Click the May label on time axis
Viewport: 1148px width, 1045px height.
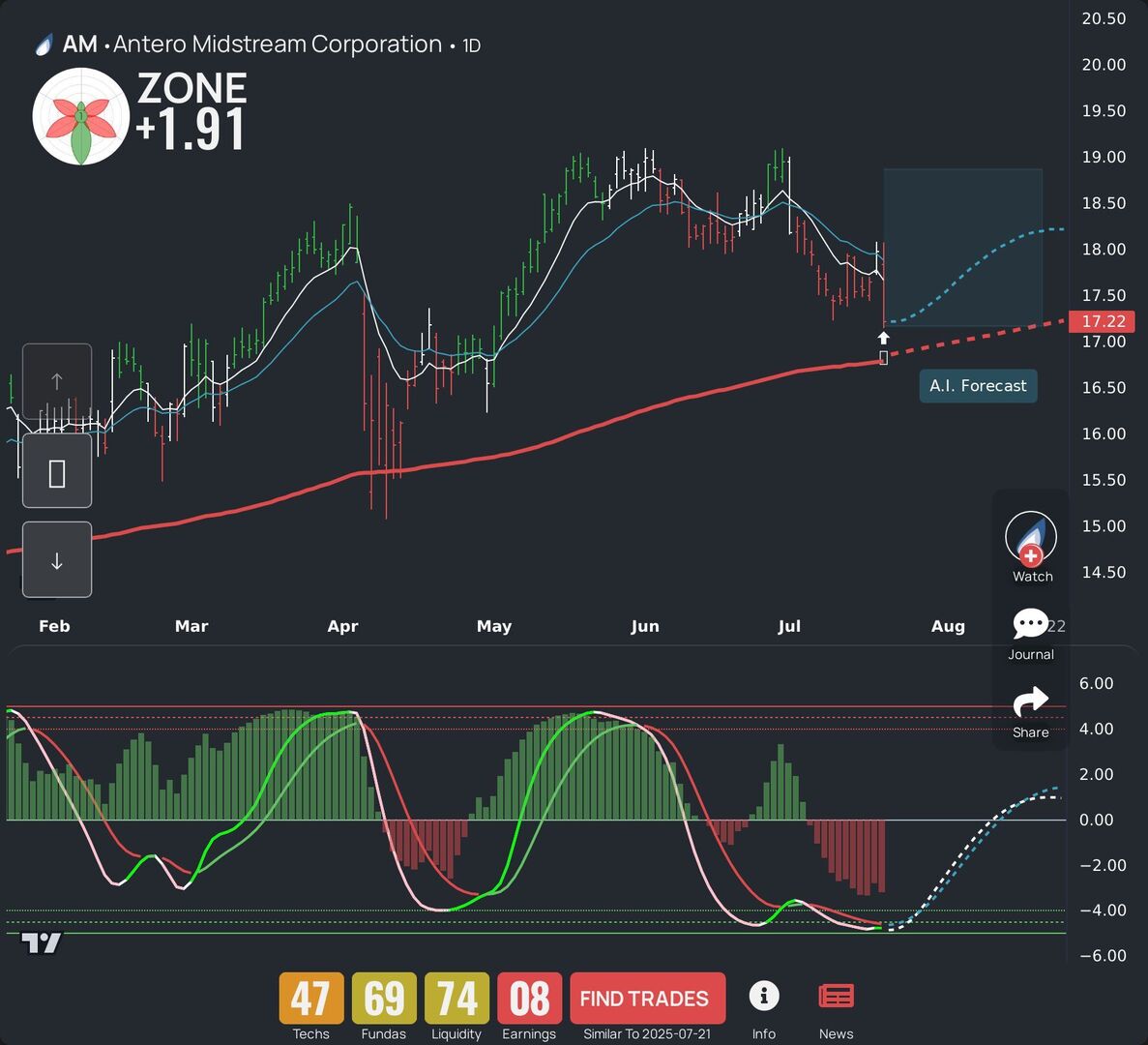[494, 627]
